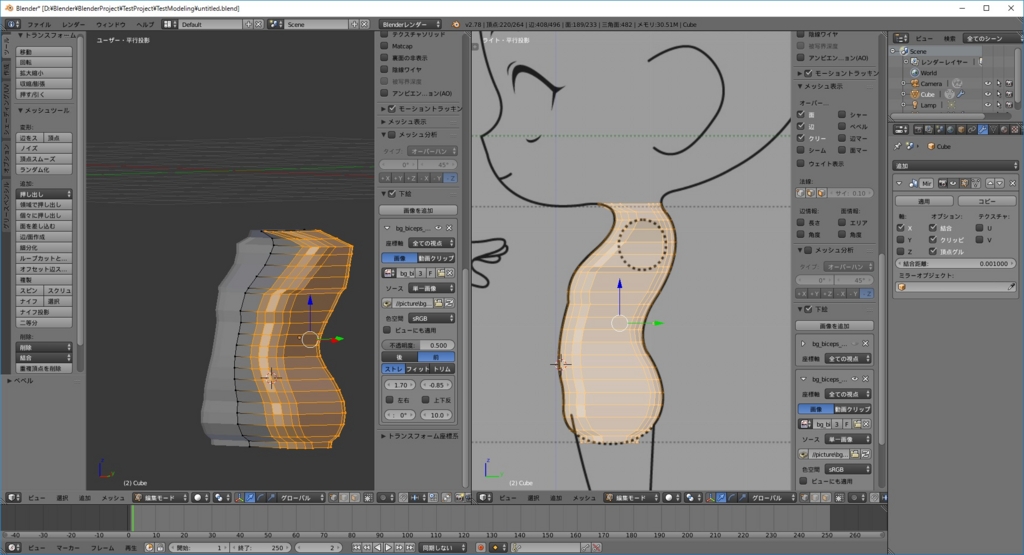Viewport: 1024px width, 555px height.
Task: Switch to the オプション tool shelf tab
Action: pos(7,157)
